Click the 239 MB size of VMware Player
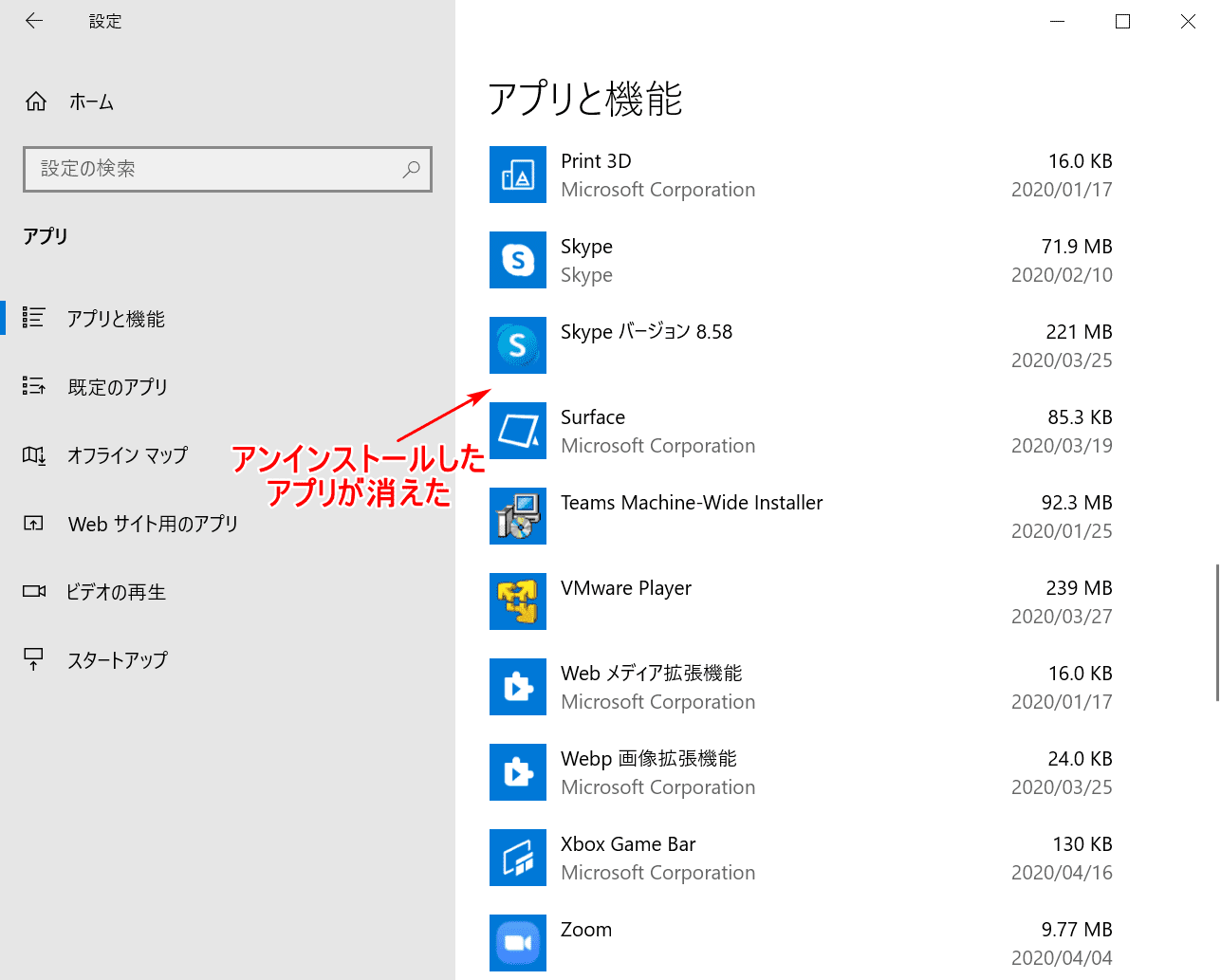This screenshot has width=1221, height=980. (1079, 588)
